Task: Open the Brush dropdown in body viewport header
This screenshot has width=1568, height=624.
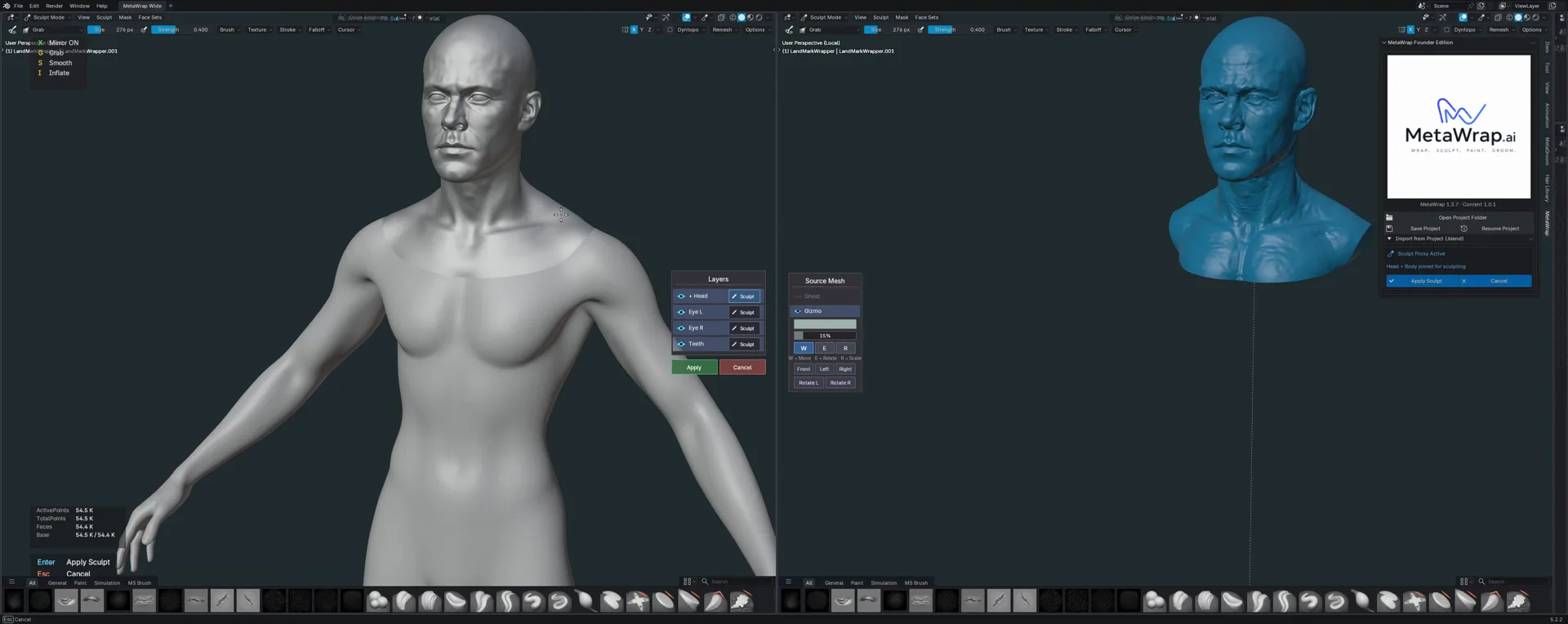Action: 229,29
